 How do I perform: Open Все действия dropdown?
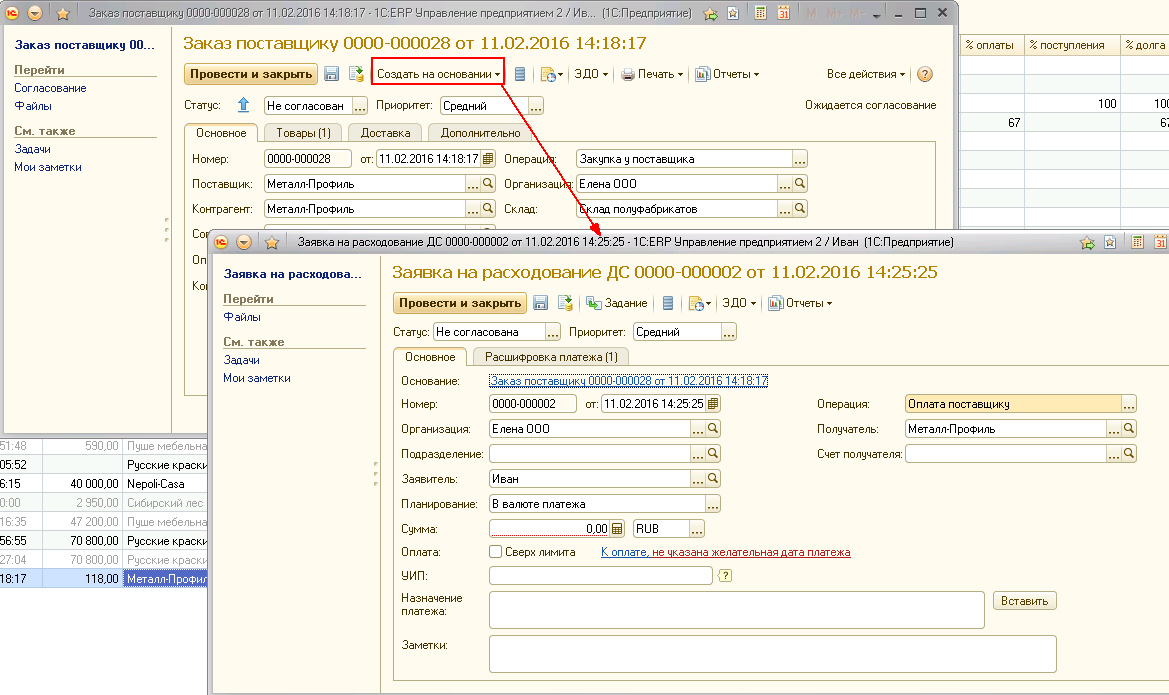click(866, 74)
